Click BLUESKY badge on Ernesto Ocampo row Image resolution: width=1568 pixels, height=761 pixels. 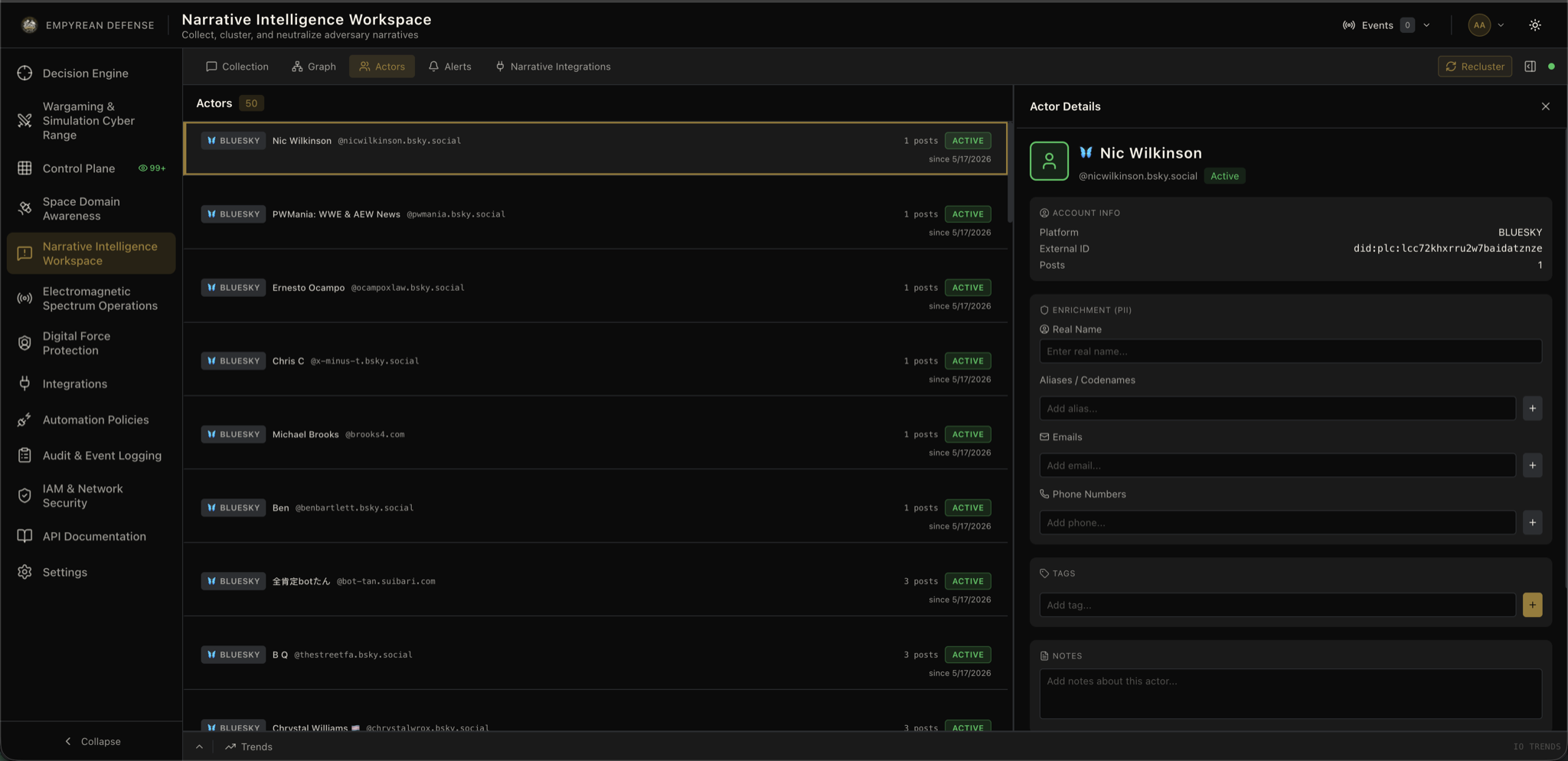point(233,287)
